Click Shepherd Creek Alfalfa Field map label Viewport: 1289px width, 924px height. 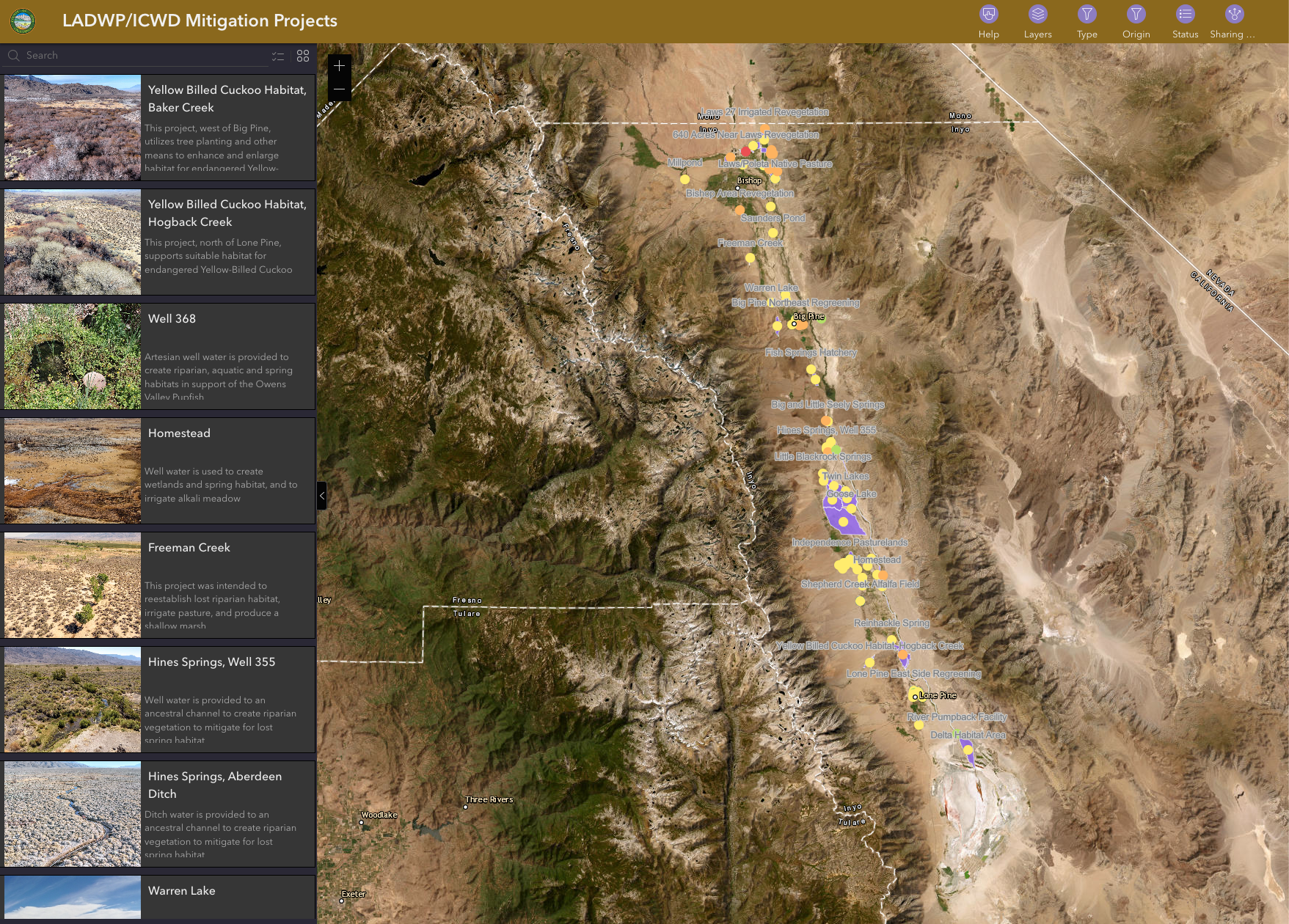click(x=860, y=584)
